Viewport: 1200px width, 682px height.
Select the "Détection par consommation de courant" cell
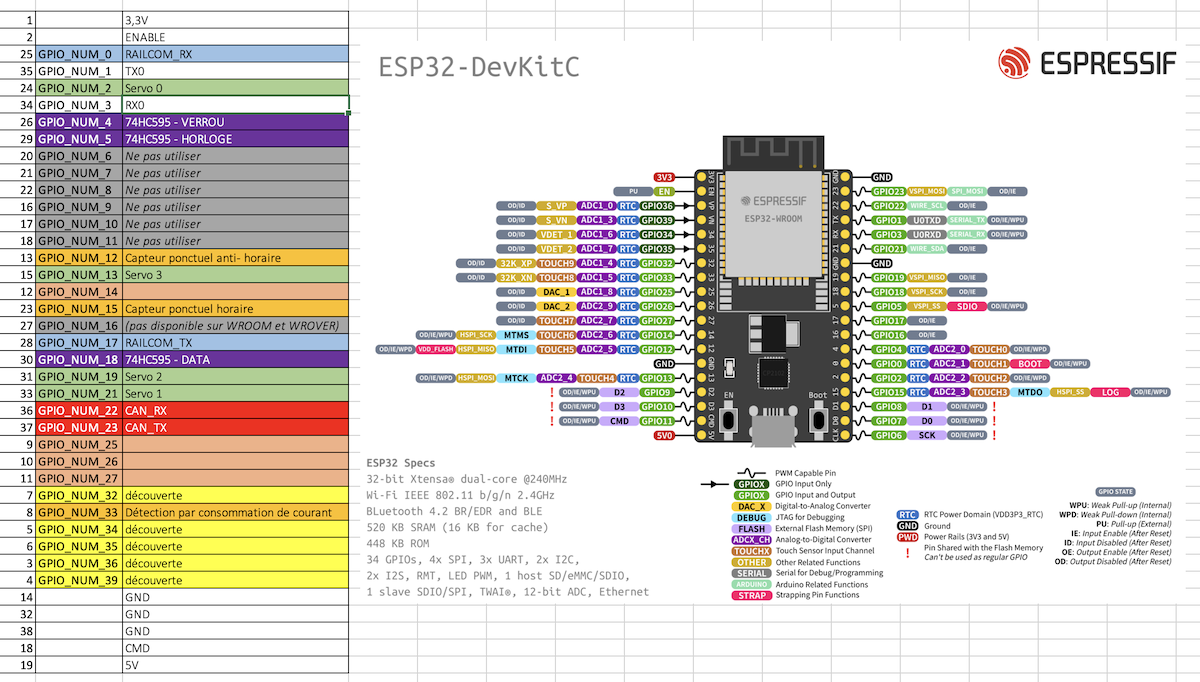(x=236, y=513)
